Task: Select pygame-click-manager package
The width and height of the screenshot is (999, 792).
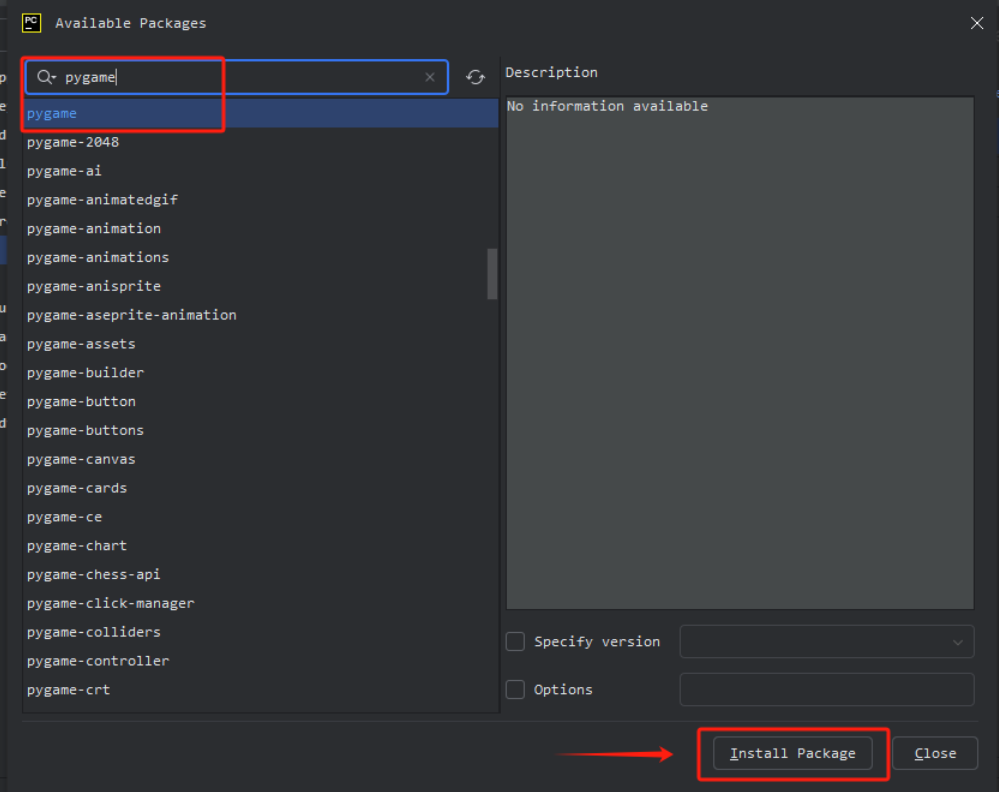Action: [x=261, y=603]
